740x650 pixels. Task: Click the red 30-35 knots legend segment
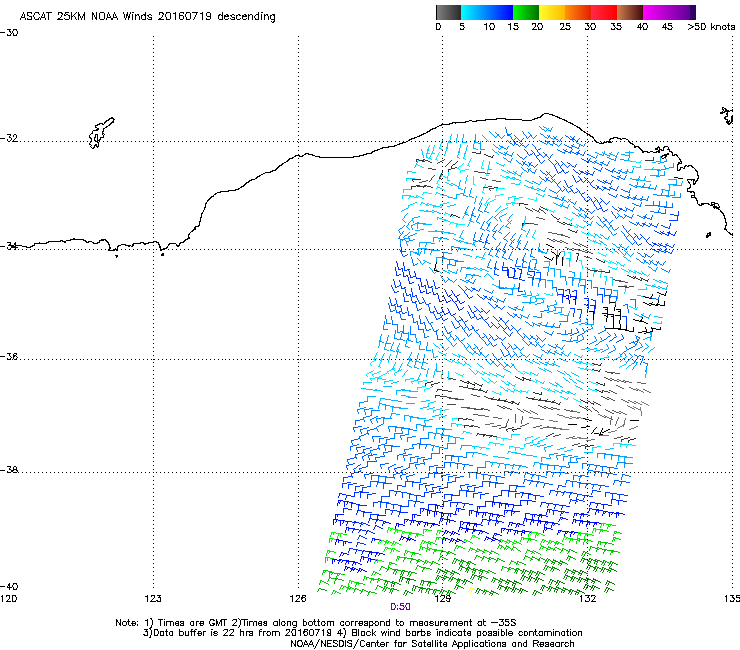(x=604, y=12)
